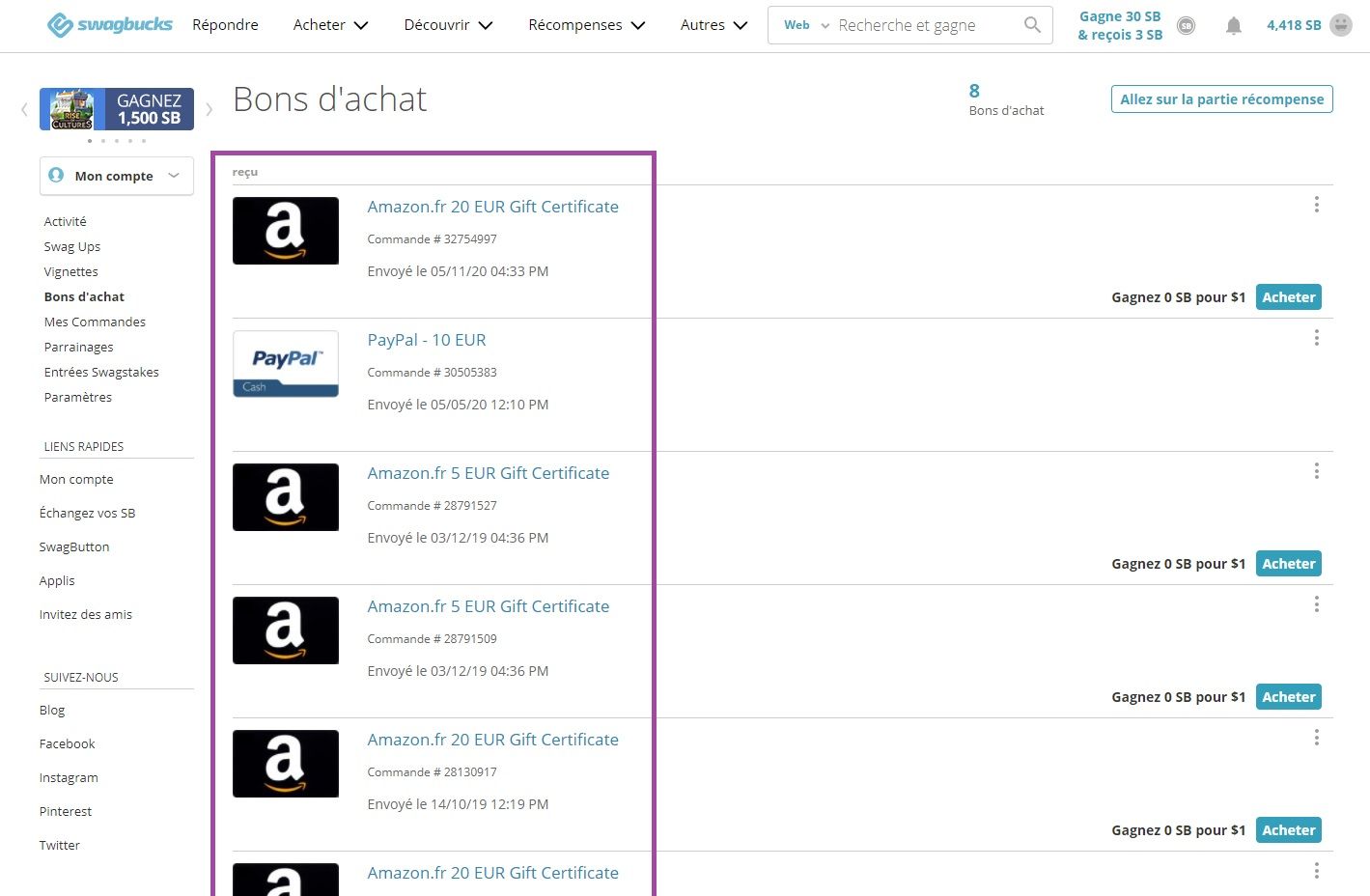Select Swag Ups in the sidebar
This screenshot has width=1370, height=896.
coord(72,246)
